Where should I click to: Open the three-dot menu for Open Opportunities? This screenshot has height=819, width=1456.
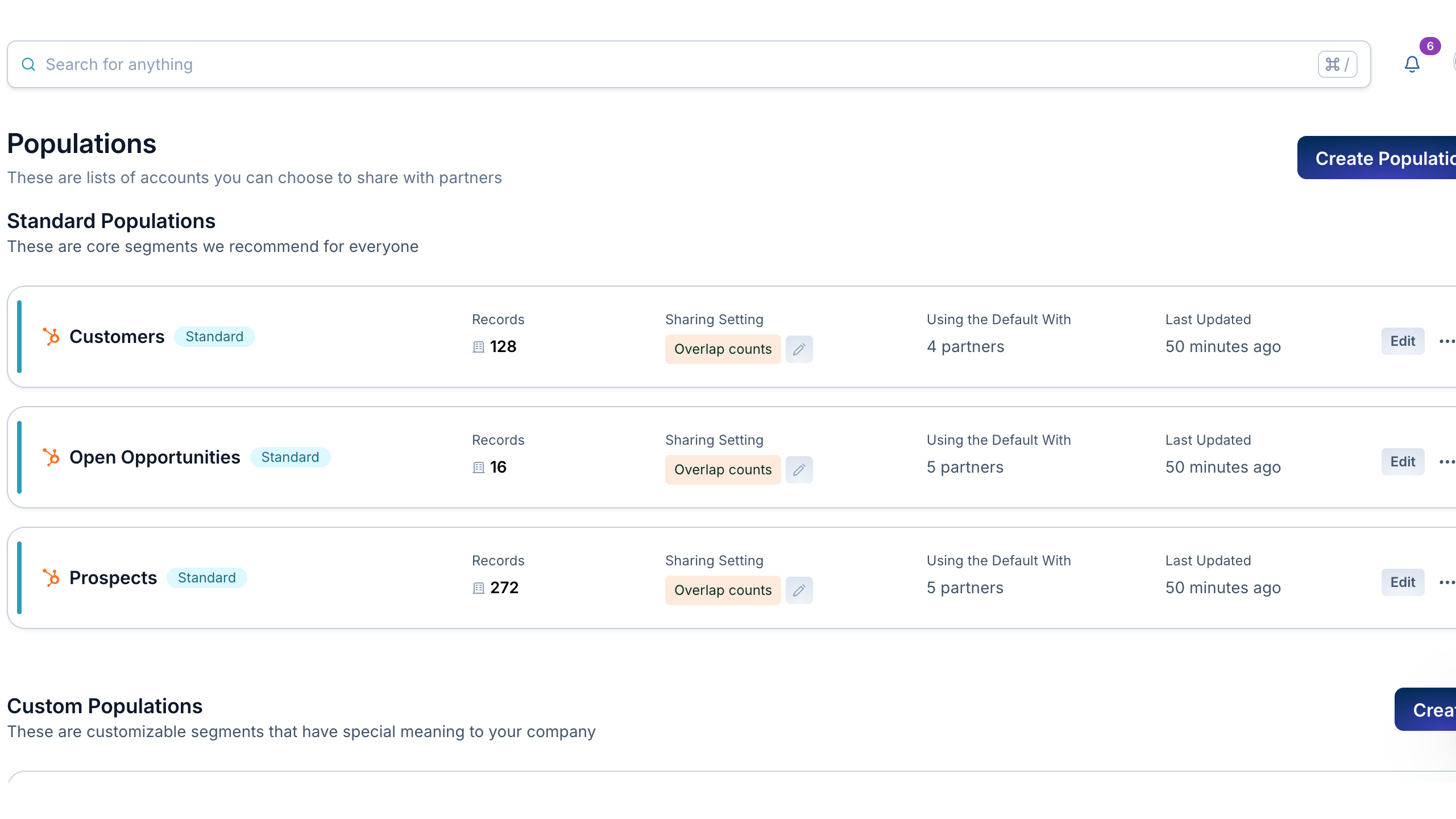tap(1446, 462)
